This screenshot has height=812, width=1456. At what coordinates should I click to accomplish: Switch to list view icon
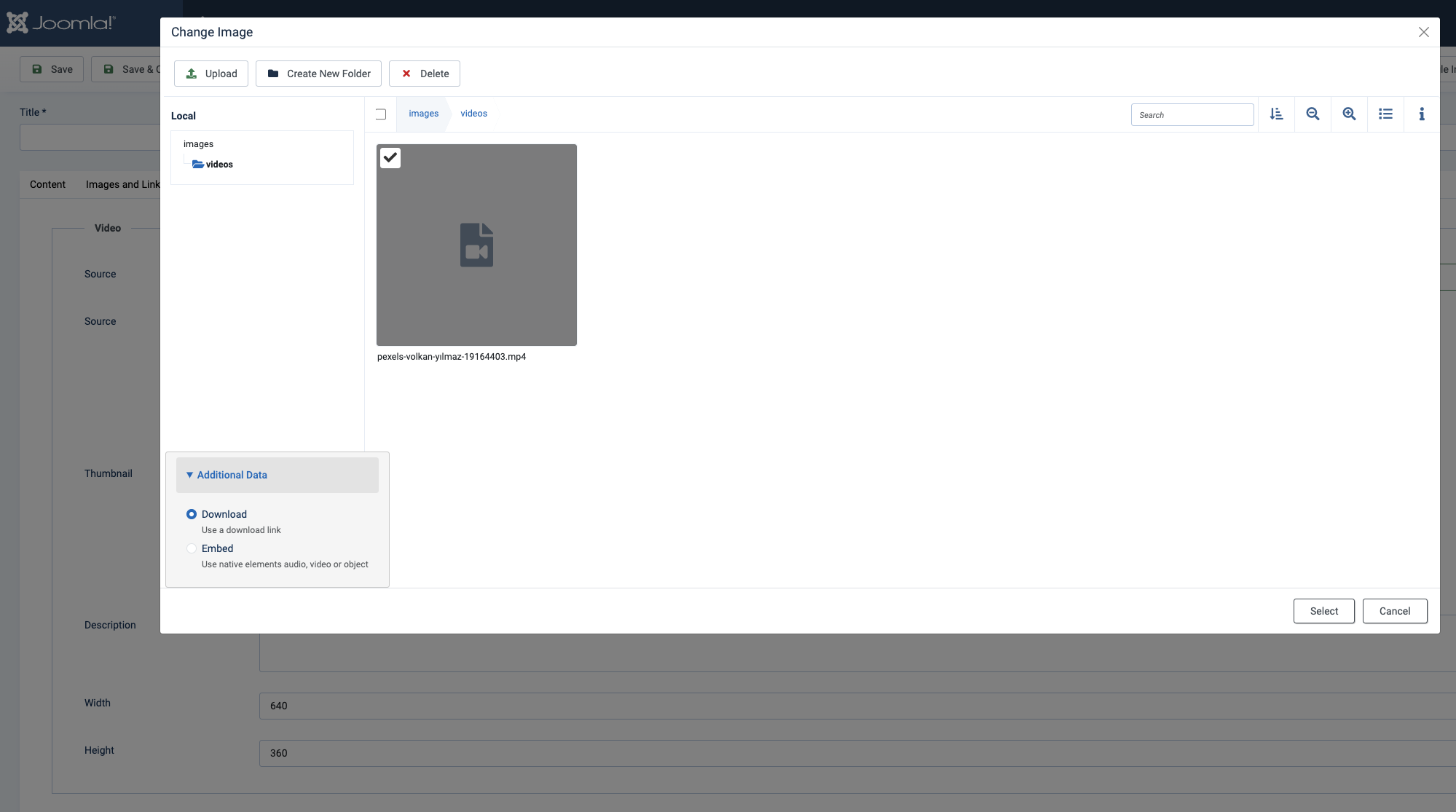[1385, 114]
